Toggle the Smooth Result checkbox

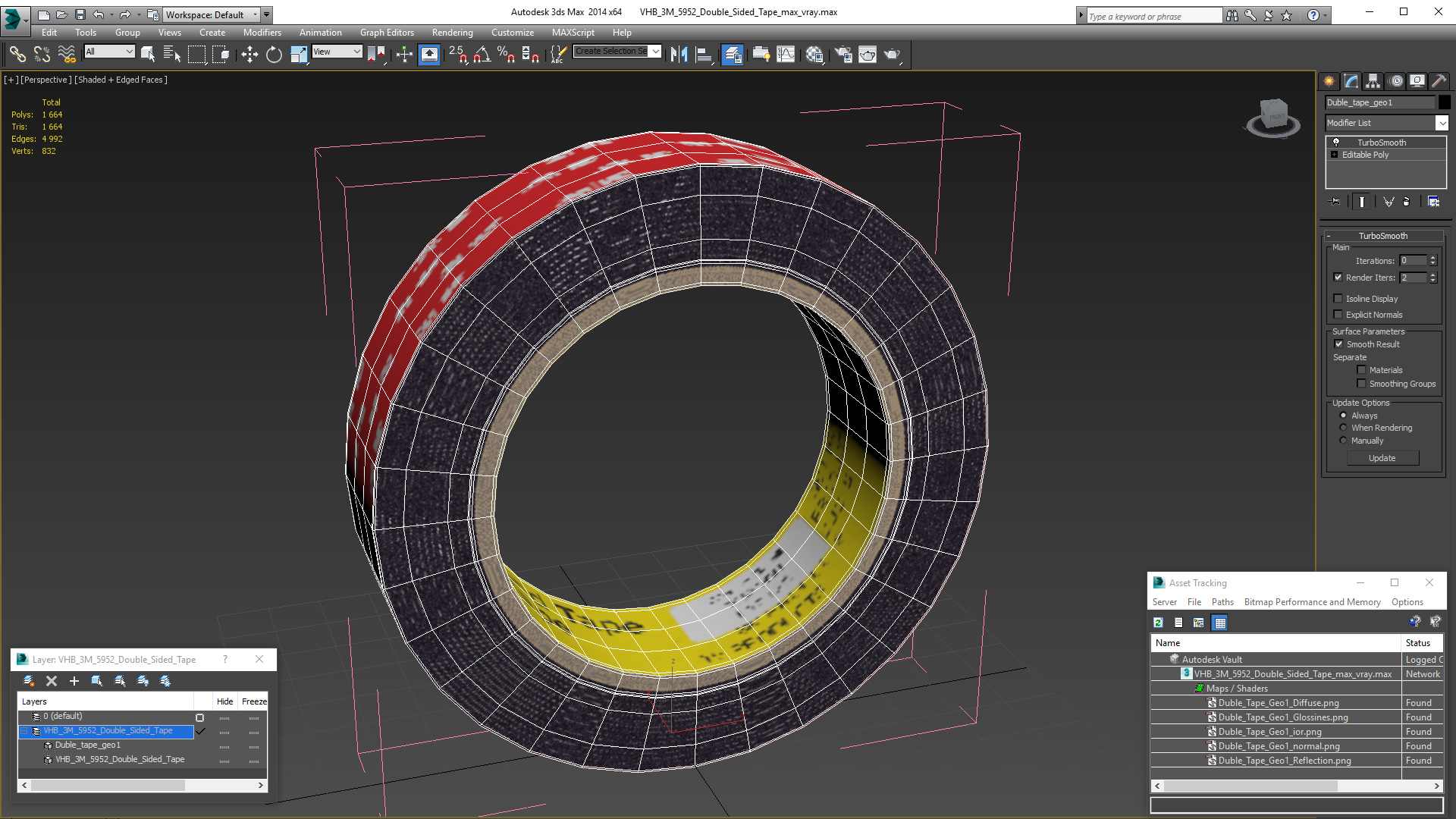[1338, 344]
